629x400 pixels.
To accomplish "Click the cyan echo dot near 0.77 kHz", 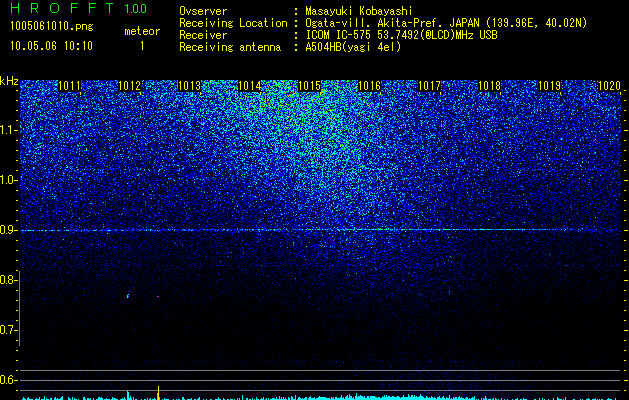I will 128,296.
